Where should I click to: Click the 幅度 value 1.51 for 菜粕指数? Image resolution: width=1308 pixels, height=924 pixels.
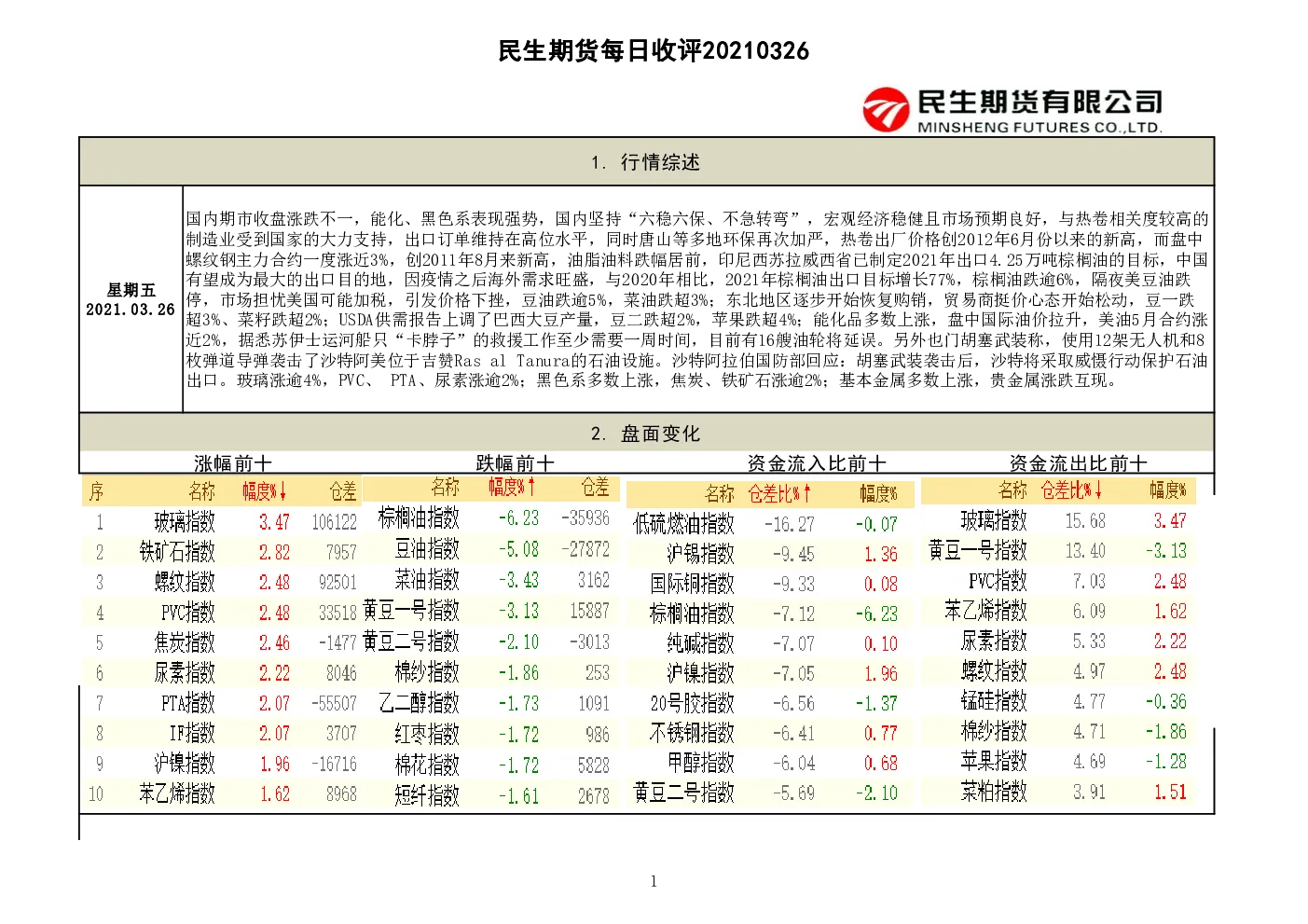tap(1170, 792)
